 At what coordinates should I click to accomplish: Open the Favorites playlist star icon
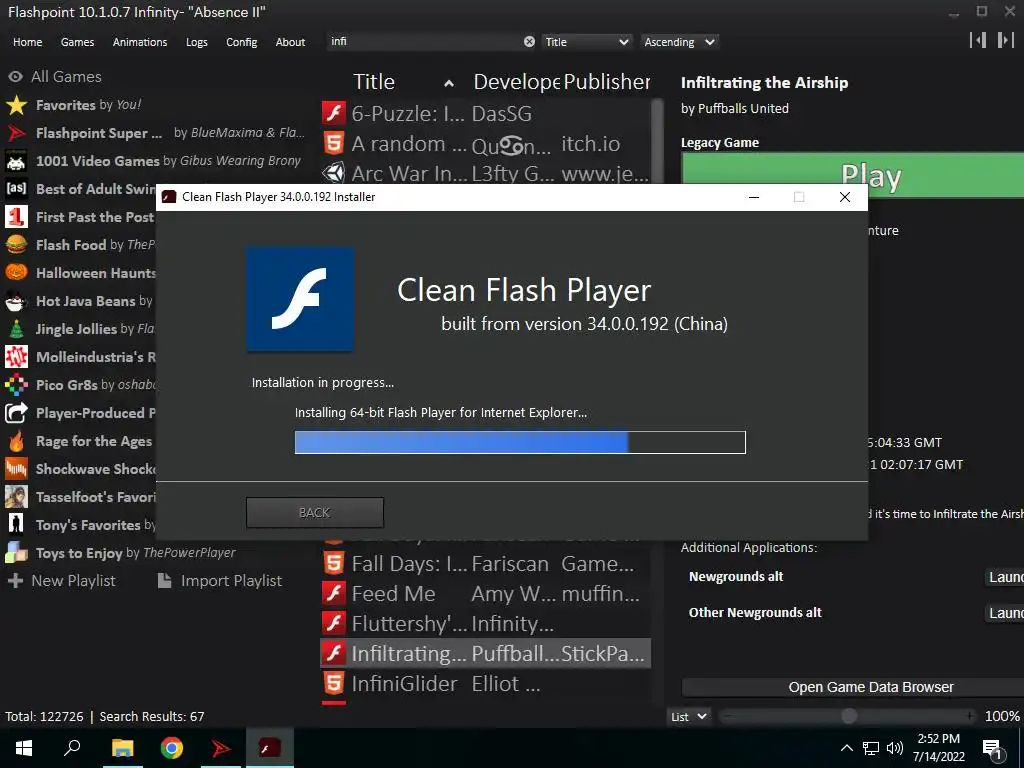(x=16, y=105)
